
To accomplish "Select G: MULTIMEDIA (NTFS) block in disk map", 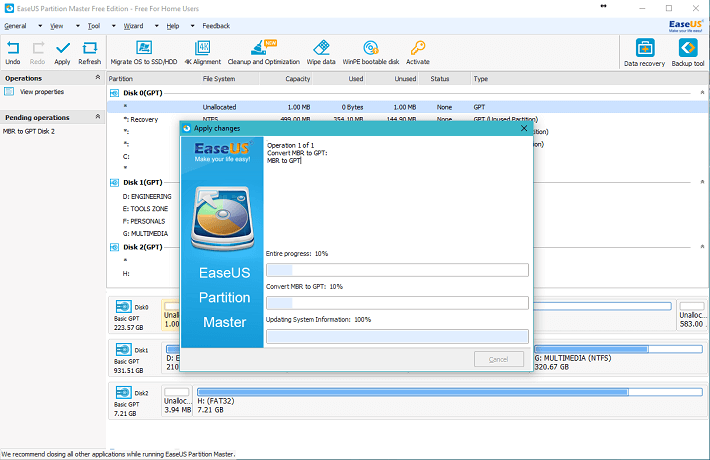I will [x=619, y=357].
